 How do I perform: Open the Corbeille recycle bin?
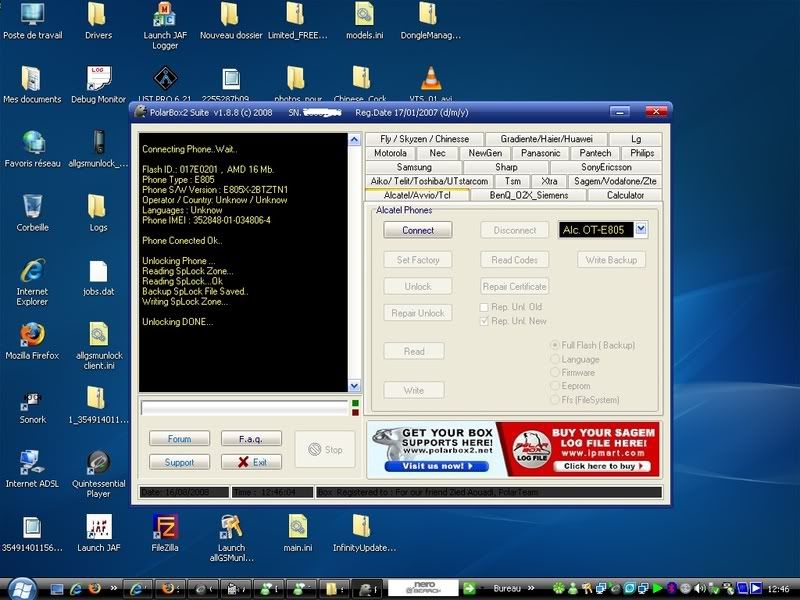pyautogui.click(x=32, y=213)
